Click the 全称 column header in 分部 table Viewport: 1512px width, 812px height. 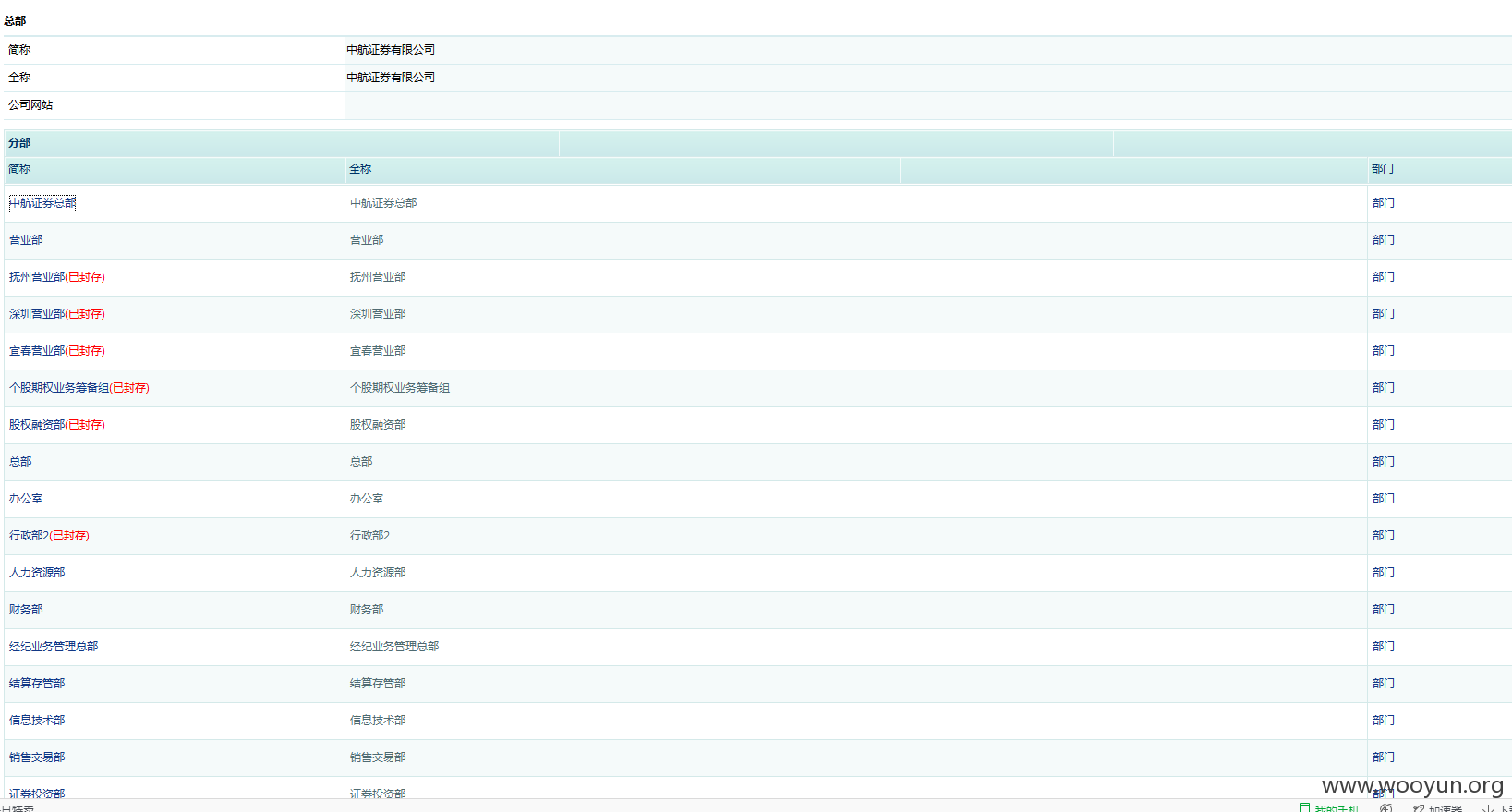click(360, 169)
